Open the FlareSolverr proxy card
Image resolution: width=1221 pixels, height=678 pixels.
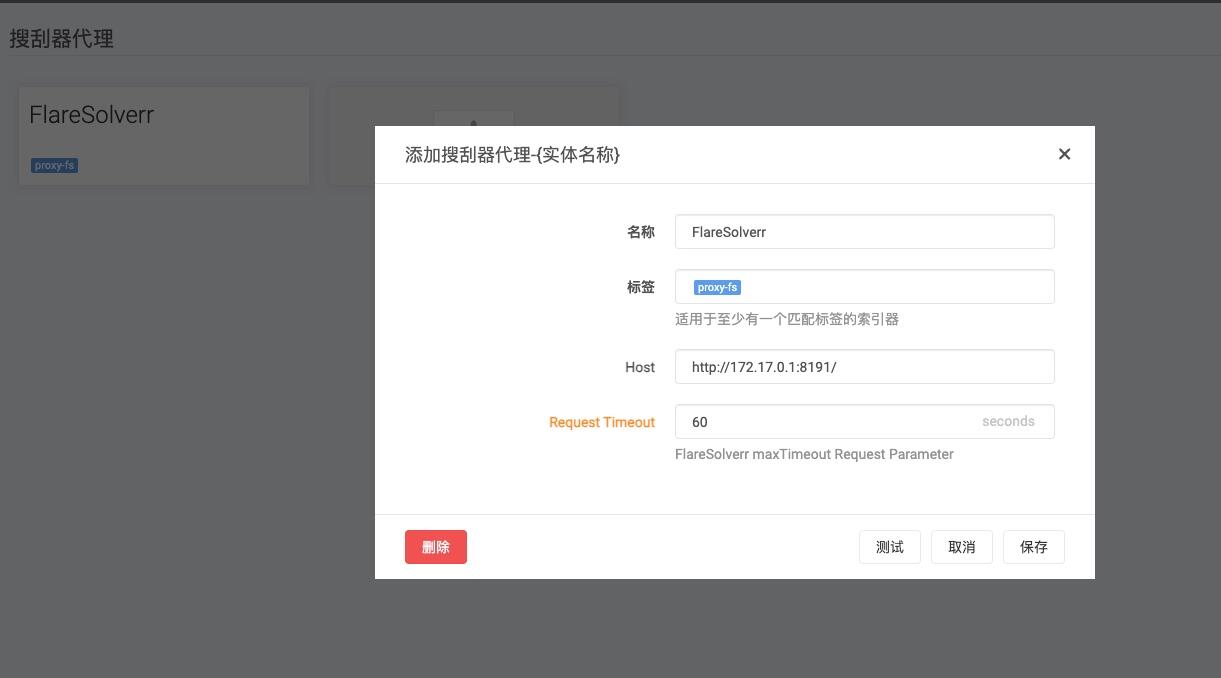pos(163,135)
